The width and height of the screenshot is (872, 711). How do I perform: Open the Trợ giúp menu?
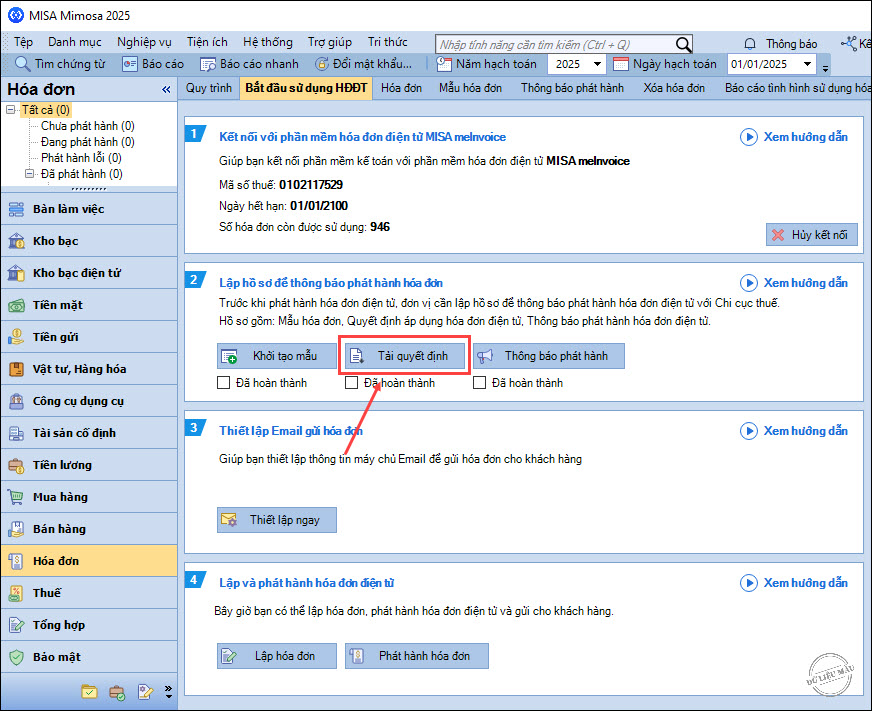point(330,42)
